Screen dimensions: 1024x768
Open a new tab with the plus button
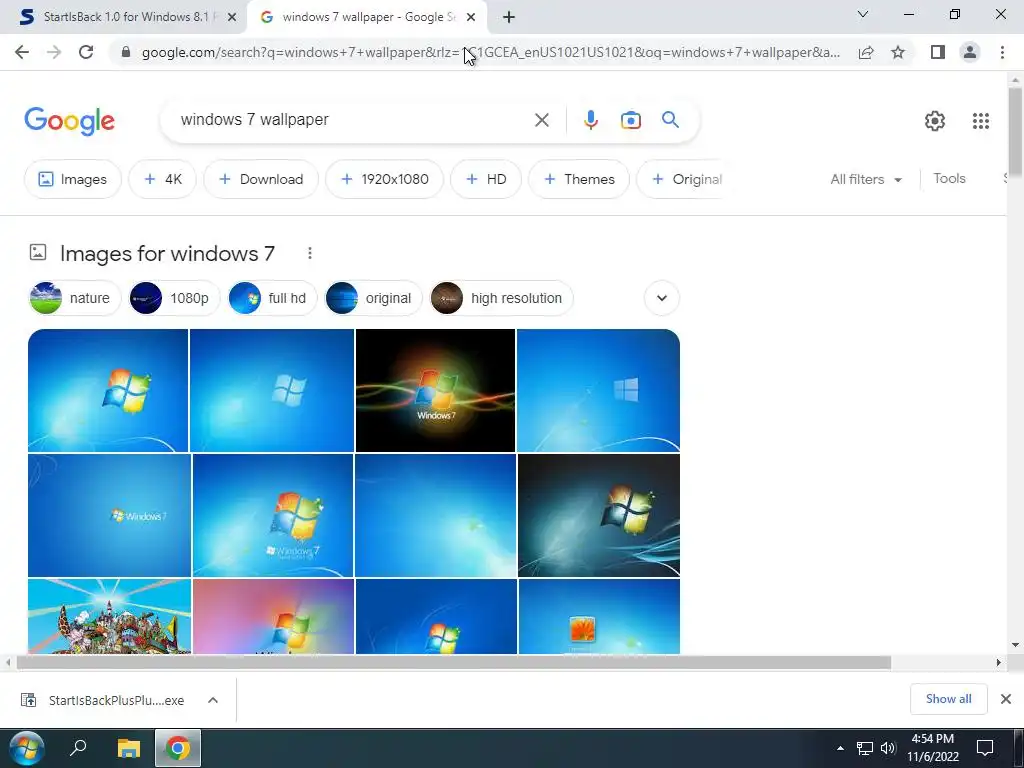pyautogui.click(x=509, y=17)
